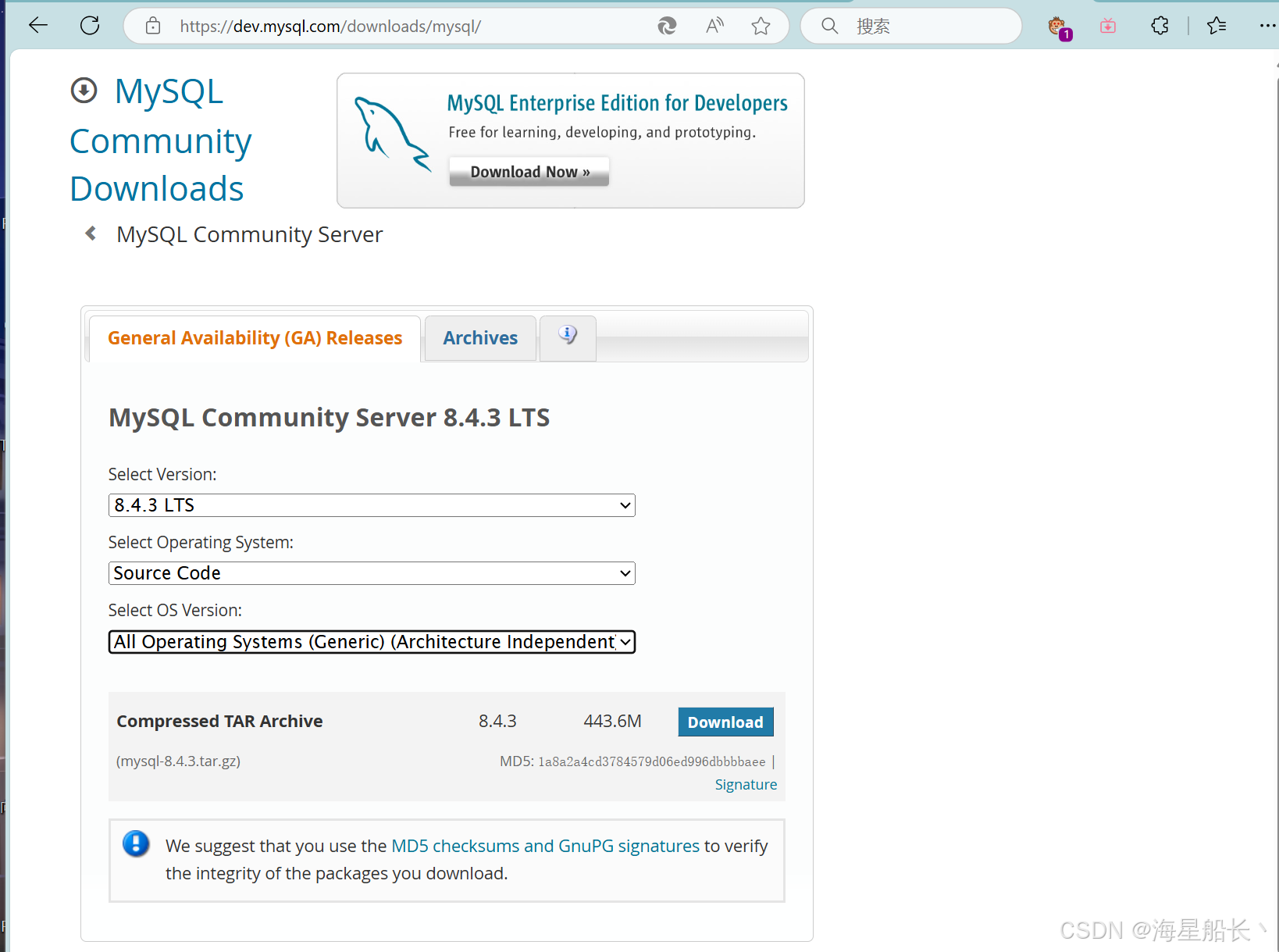Focus the browser address bar URL
The width and height of the screenshot is (1279, 952).
330,26
